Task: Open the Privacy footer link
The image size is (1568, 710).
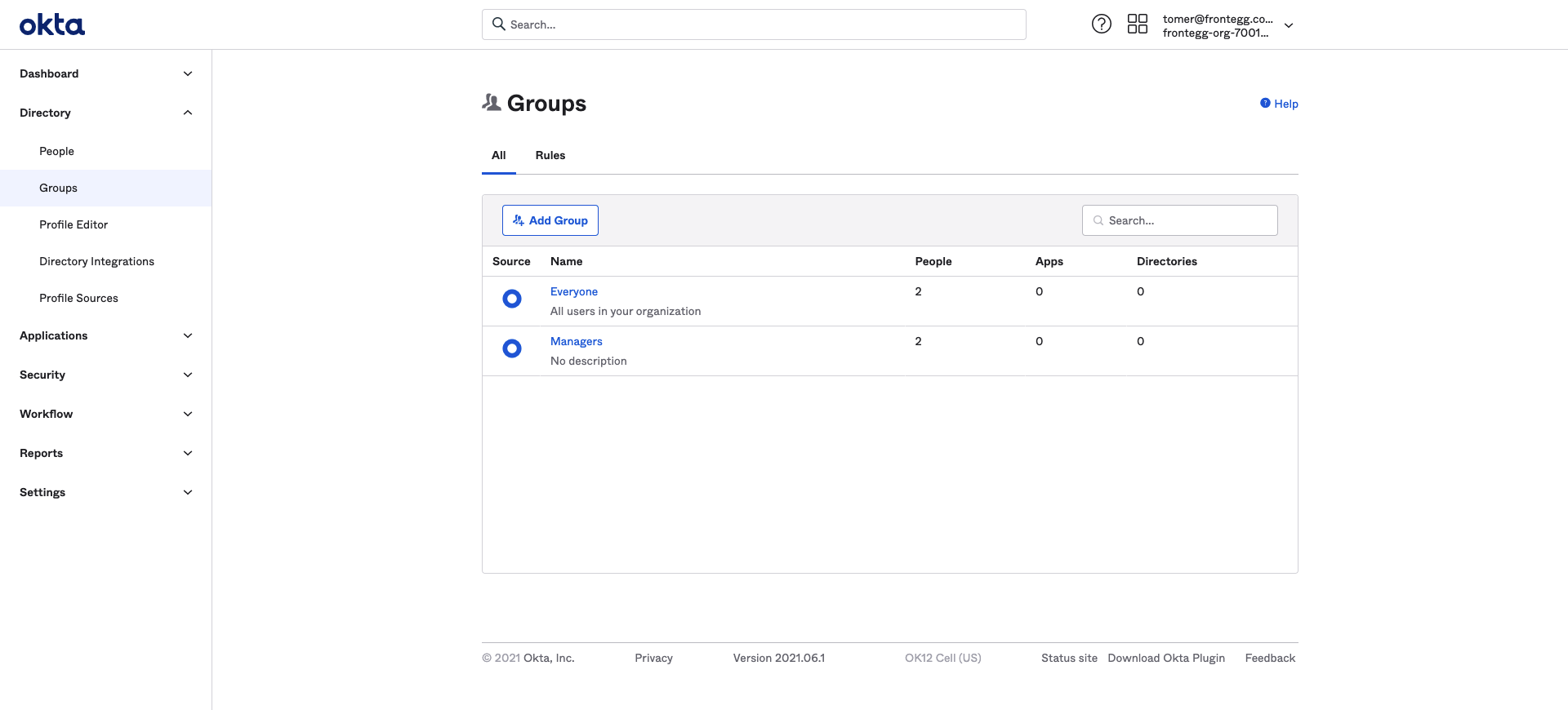Action: tap(654, 658)
